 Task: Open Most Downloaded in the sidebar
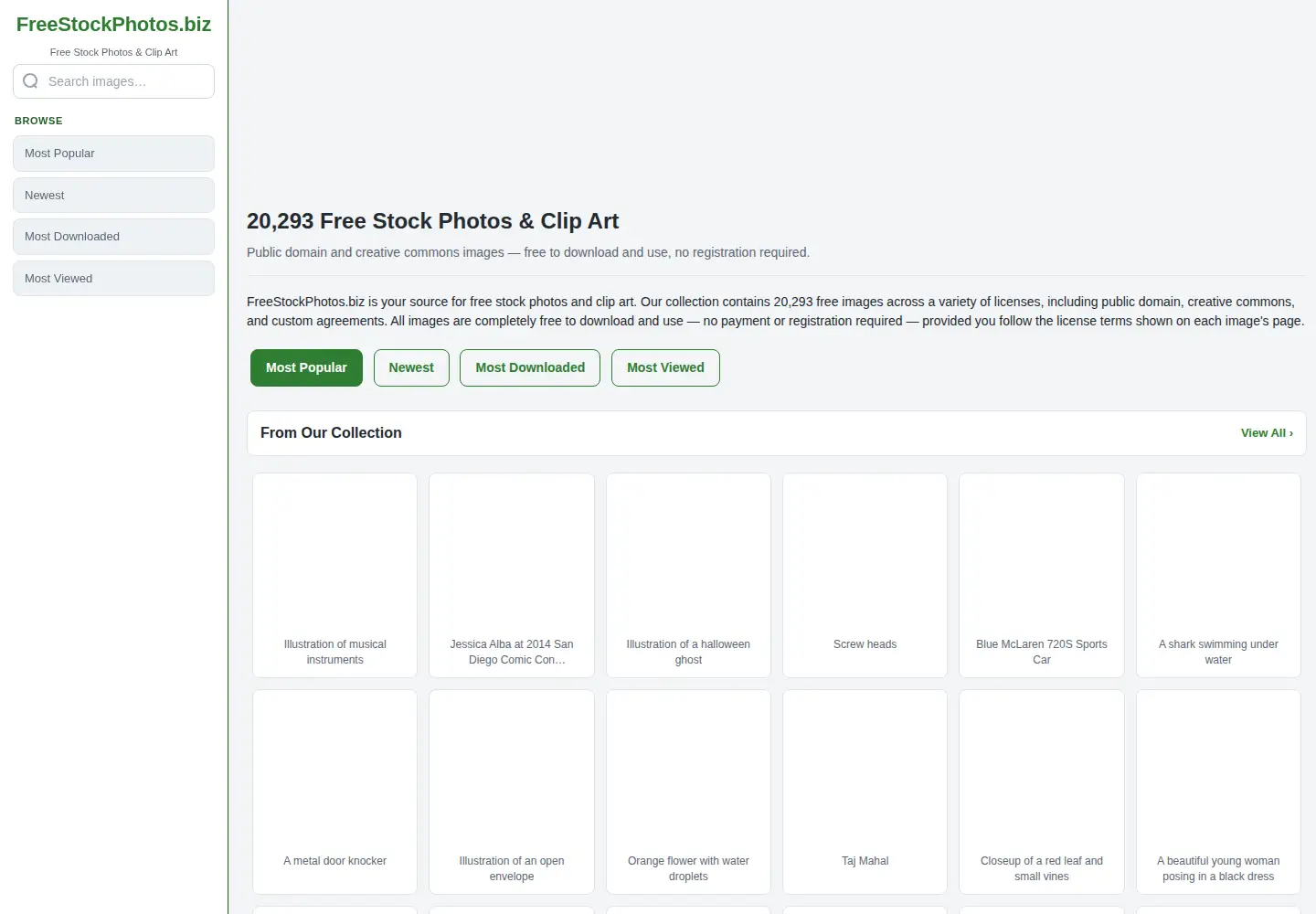click(x=113, y=237)
